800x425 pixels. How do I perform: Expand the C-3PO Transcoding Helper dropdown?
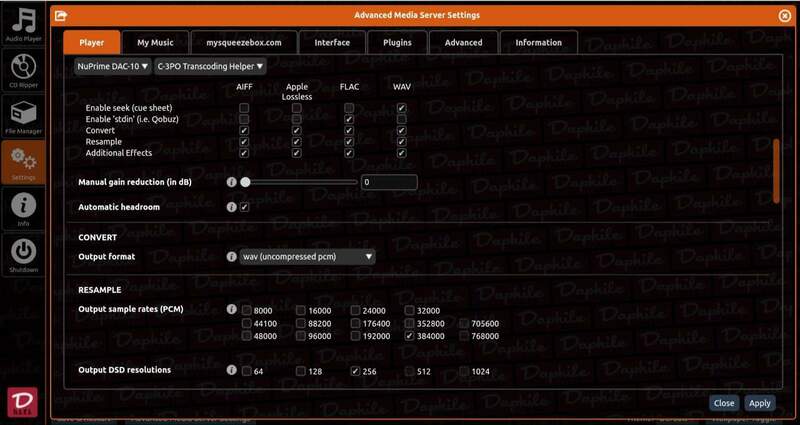210,66
